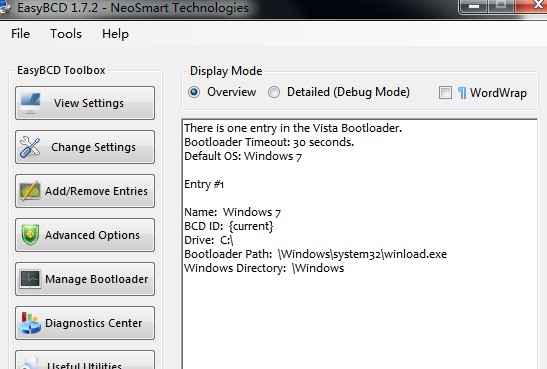Open Advanced Options button label
Viewport: 547px width, 369px height.
(x=92, y=235)
